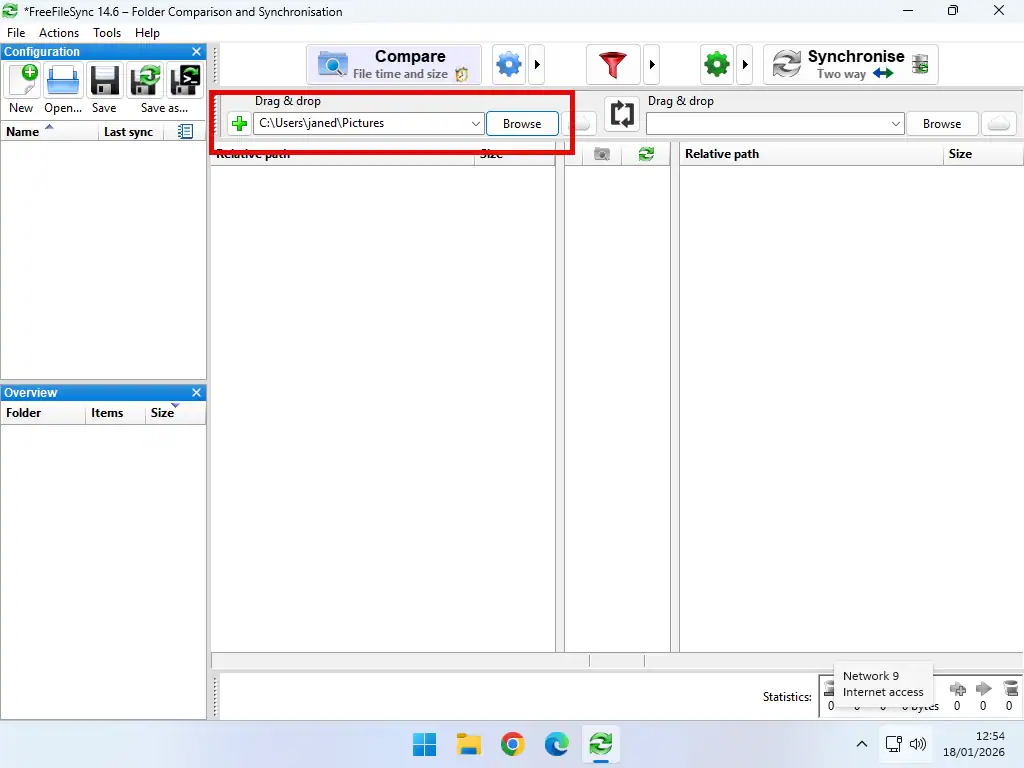Click the Save as... icon
Image resolution: width=1024 pixels, height=768 pixels.
point(144,81)
